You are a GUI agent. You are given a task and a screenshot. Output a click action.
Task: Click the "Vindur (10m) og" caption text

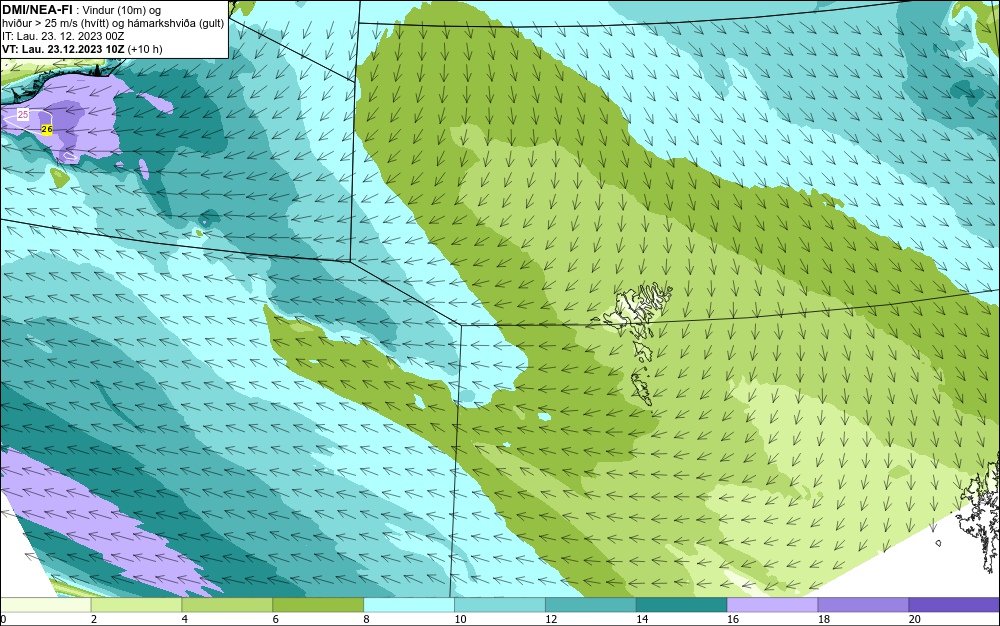122,10
